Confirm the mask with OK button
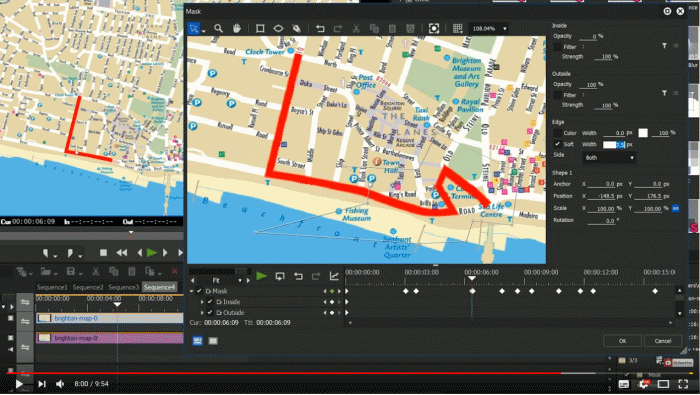700x395 pixels. pyautogui.click(x=622, y=341)
